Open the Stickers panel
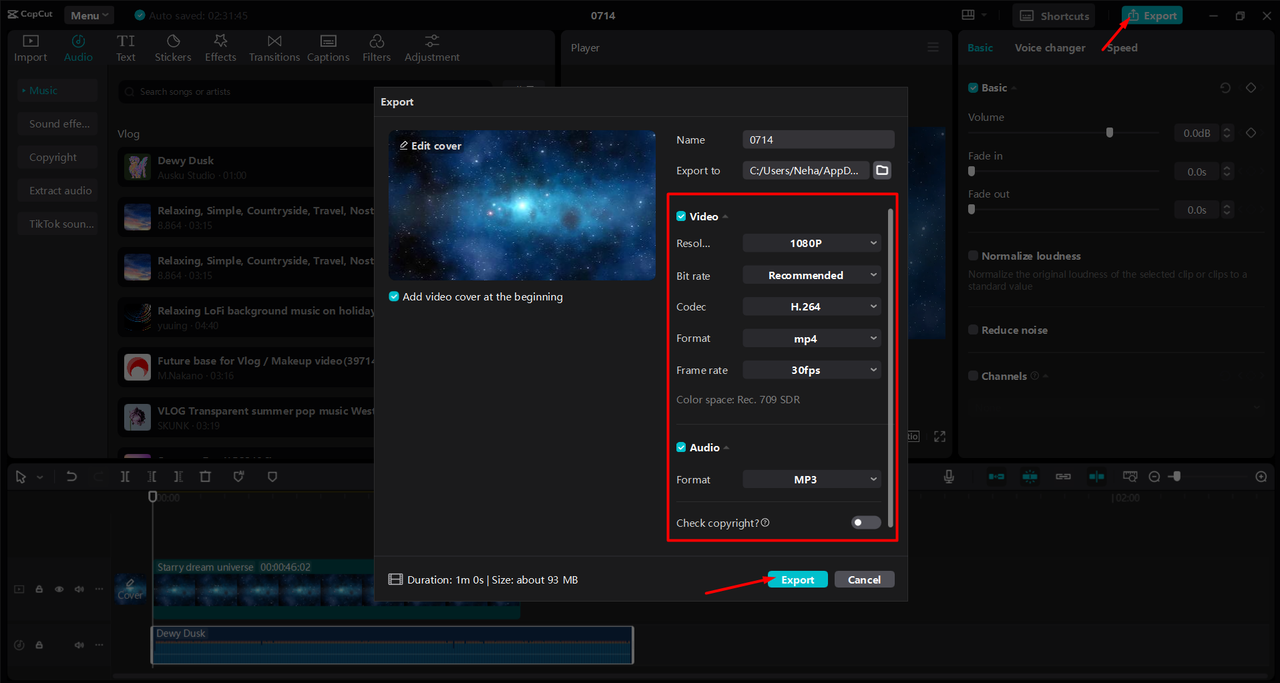The height and width of the screenshot is (683, 1280). pos(173,48)
